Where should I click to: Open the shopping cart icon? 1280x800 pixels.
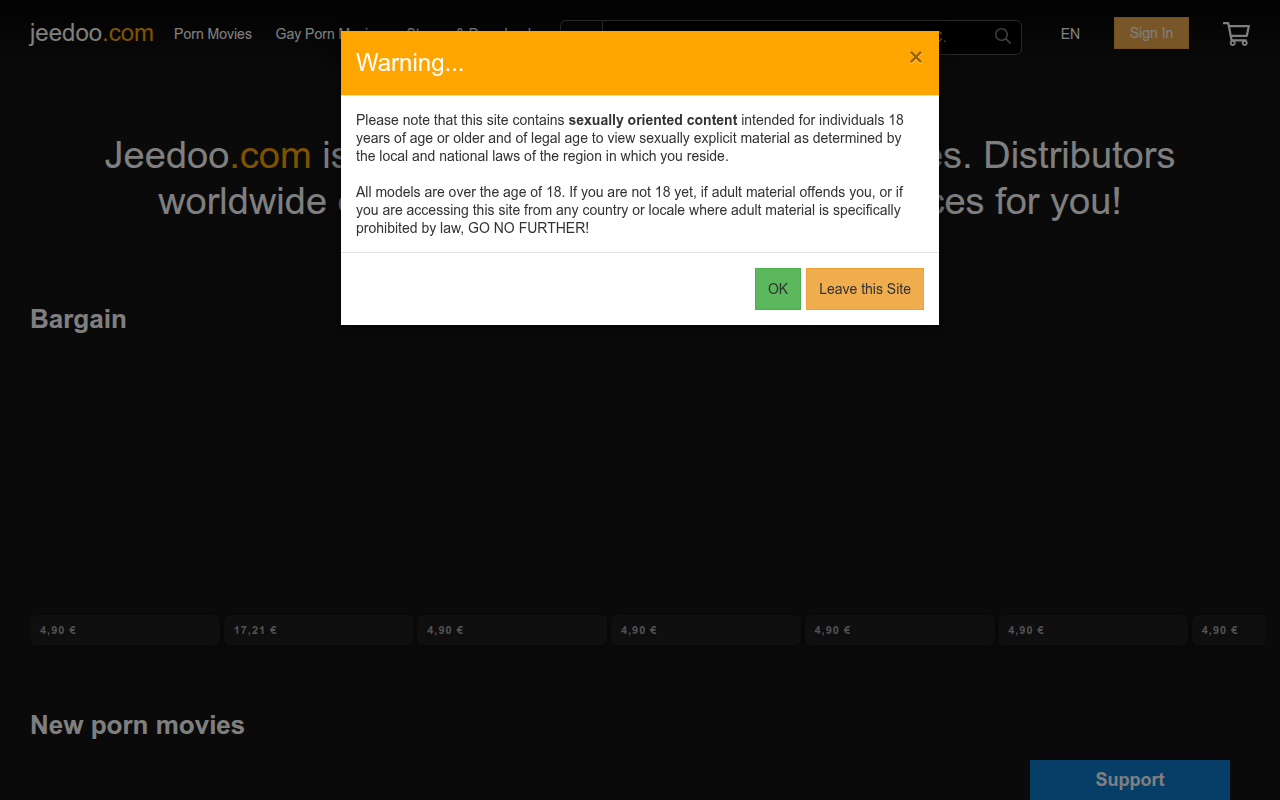coord(1237,34)
